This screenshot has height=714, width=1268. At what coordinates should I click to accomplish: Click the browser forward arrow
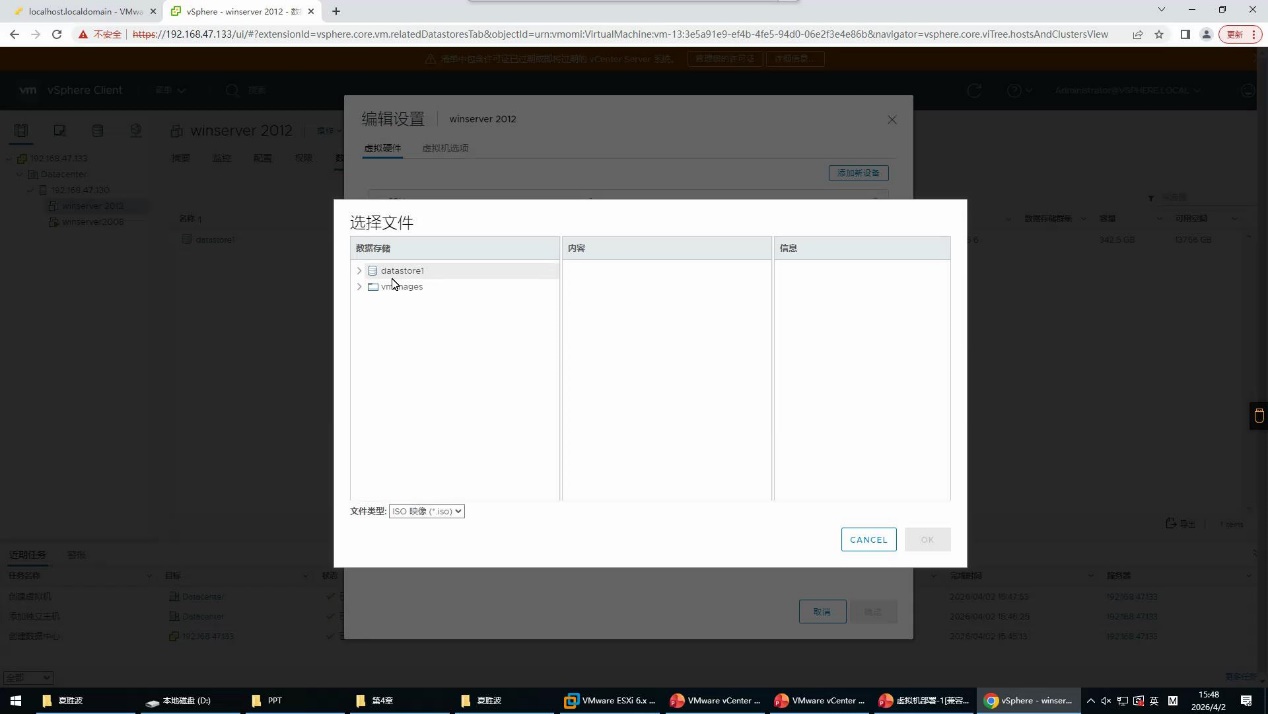[35, 34]
